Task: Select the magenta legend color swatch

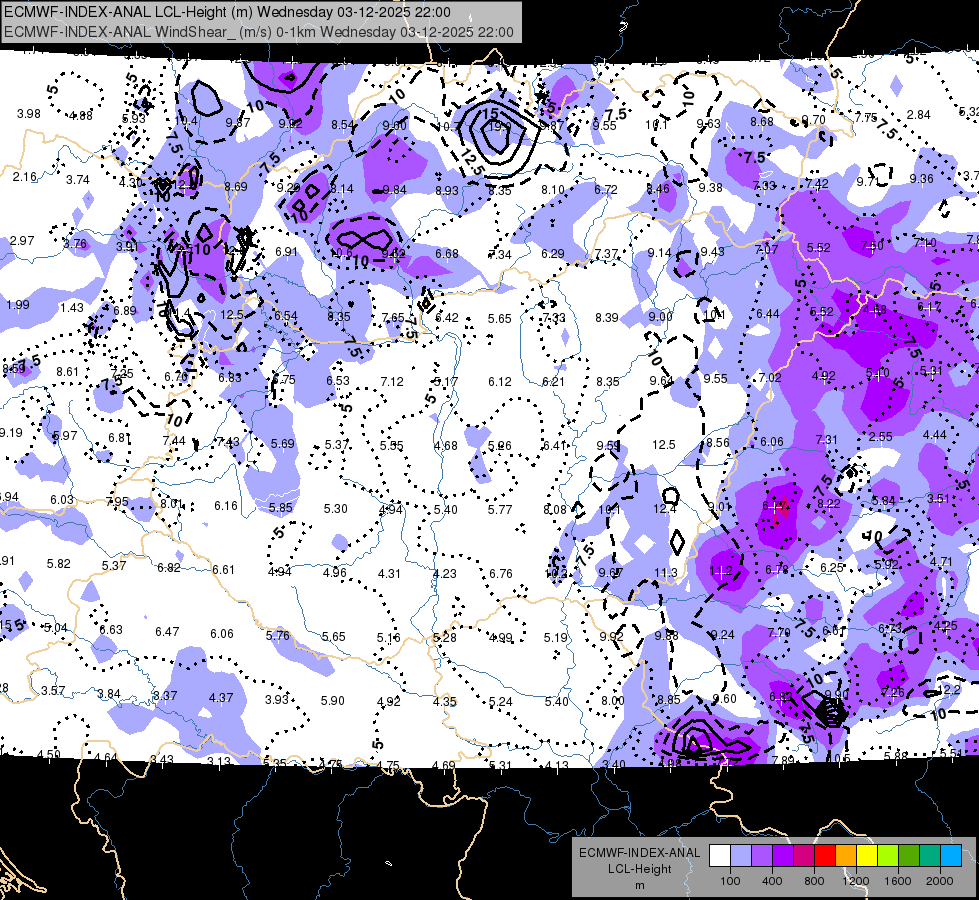Action: point(804,856)
